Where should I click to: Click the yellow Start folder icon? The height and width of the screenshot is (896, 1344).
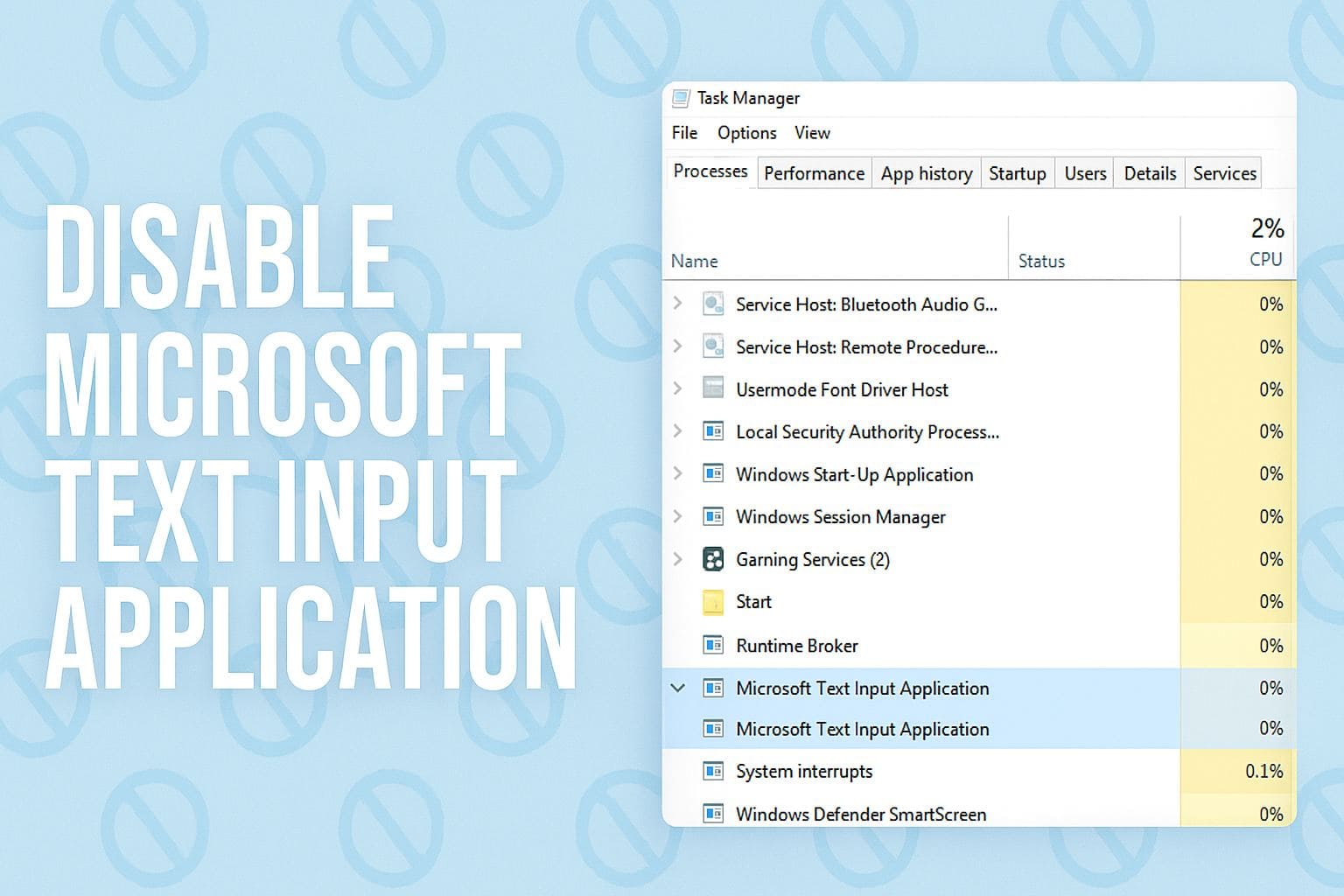pyautogui.click(x=713, y=602)
